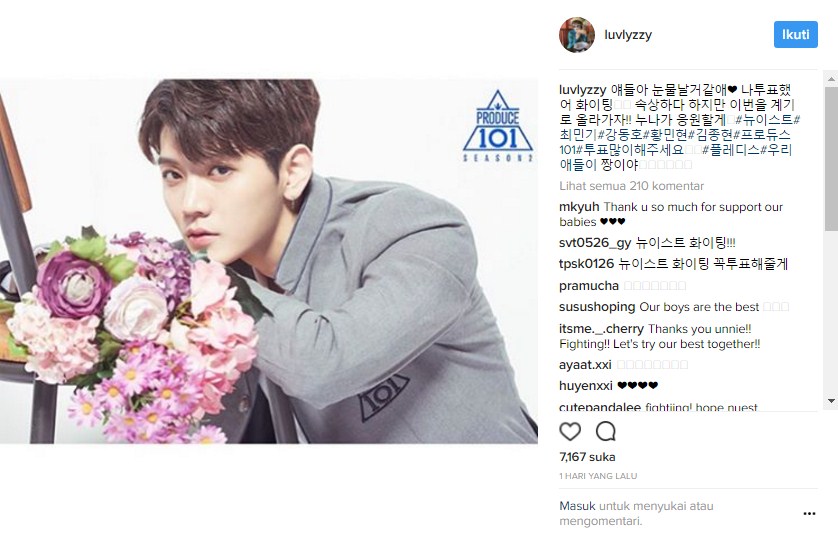Screen dimensions: 838x537
Task: Open commenter tpsk0126's profile
Action: tap(586, 263)
